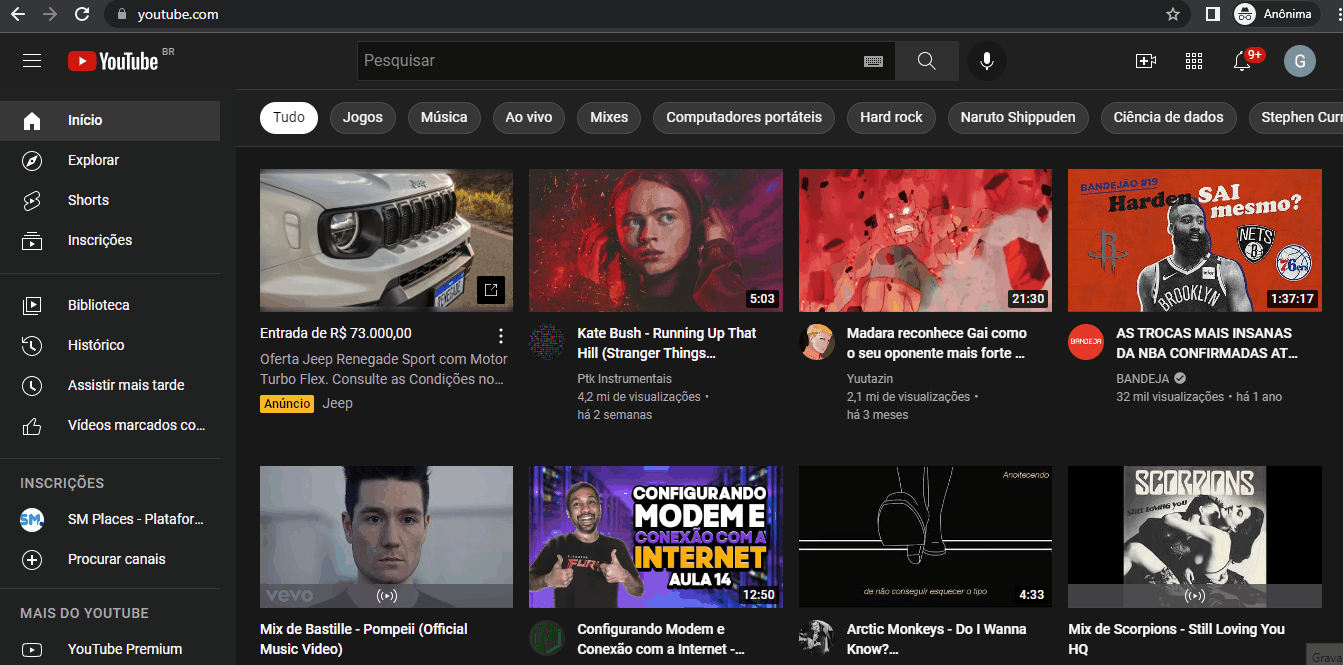Viewport: 1343px width, 665px height.
Task: Open Inscrições in sidebar
Action: point(110,240)
